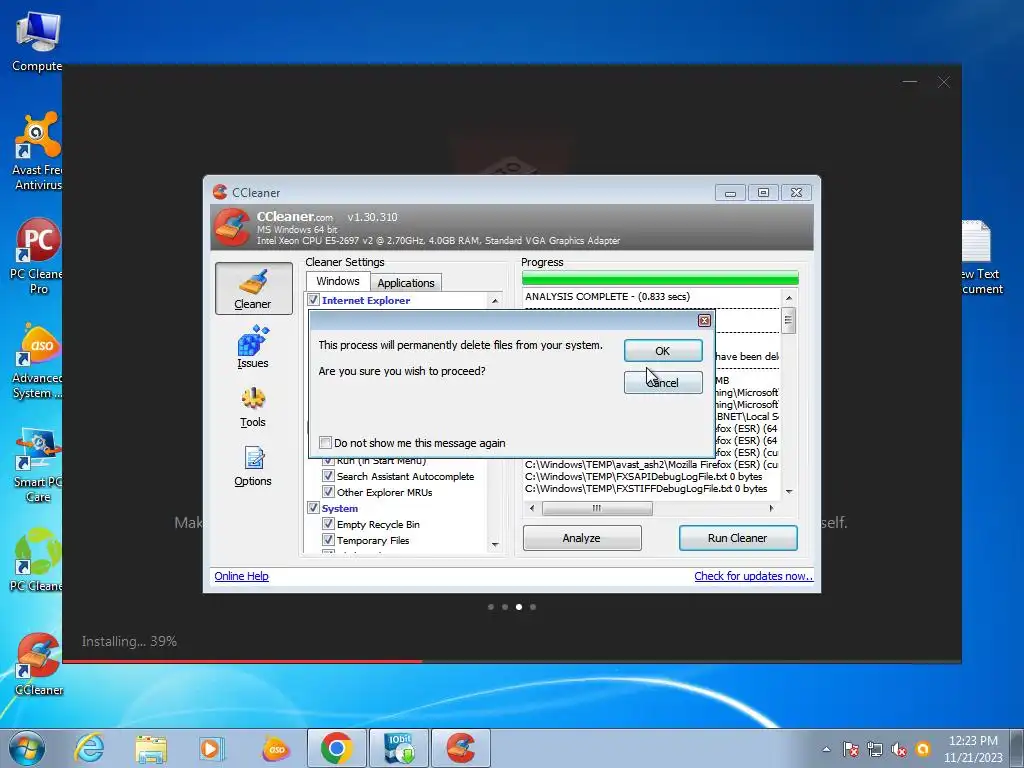Click the results list vertical scrollbar thumb
The height and width of the screenshot is (768, 1024).
788,320
